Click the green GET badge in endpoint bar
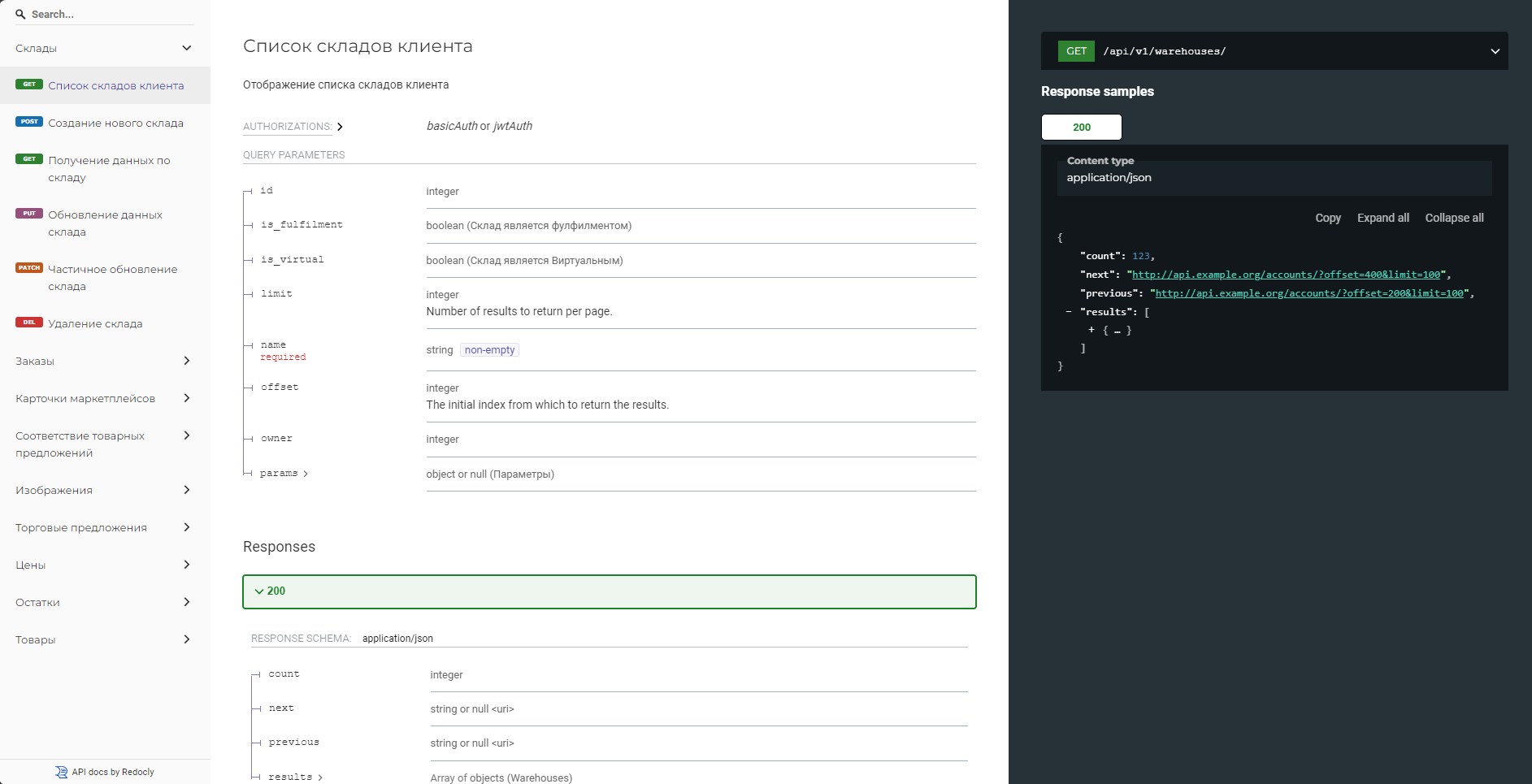Viewport: 1532px width, 784px height. coord(1076,51)
